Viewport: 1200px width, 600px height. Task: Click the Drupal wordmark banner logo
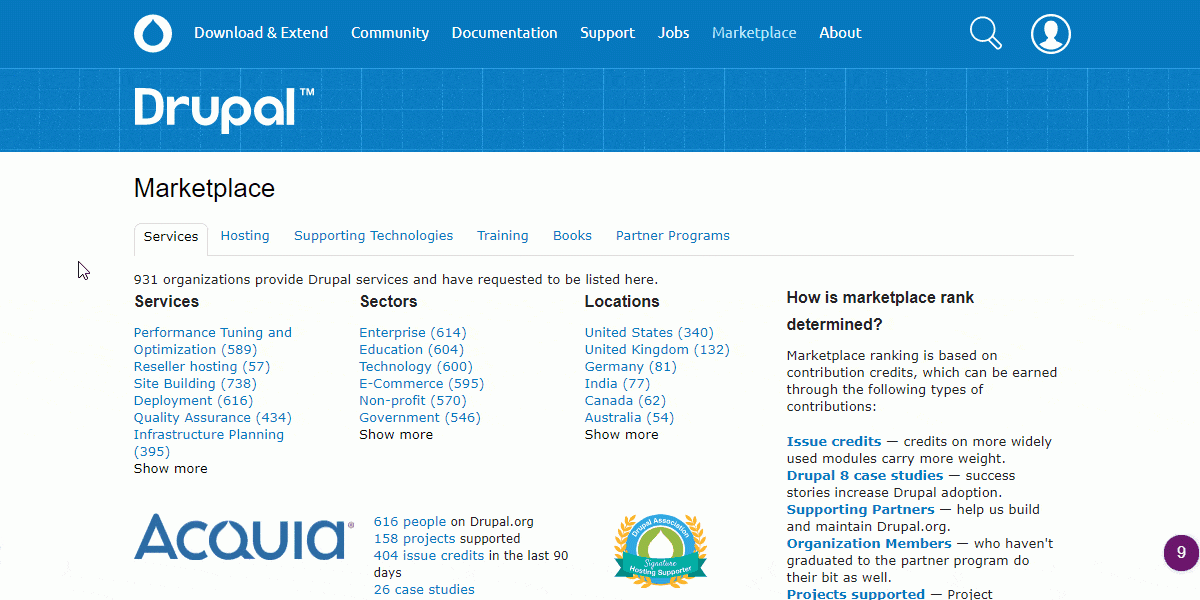pos(225,108)
